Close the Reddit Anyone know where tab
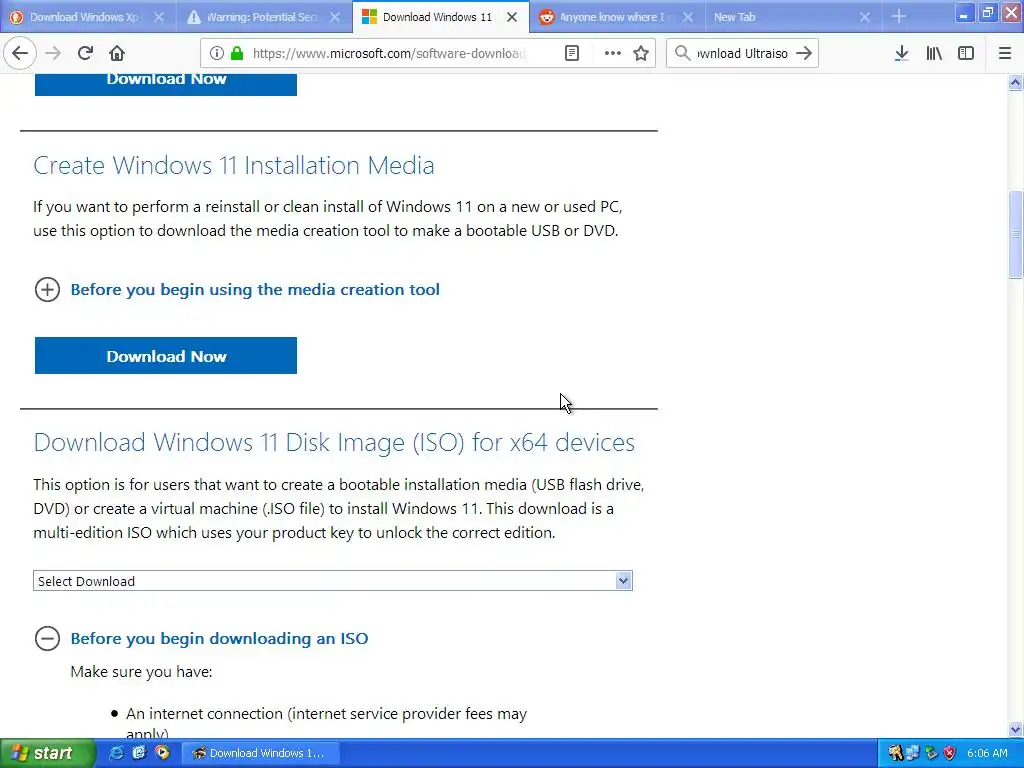The width and height of the screenshot is (1024, 768). [688, 17]
